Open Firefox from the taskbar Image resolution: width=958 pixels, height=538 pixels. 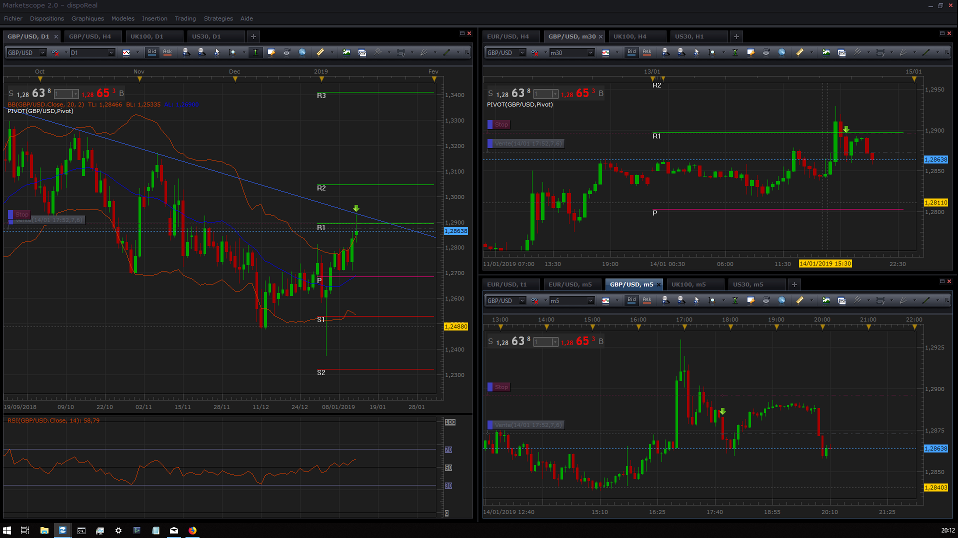pyautogui.click(x=192, y=531)
